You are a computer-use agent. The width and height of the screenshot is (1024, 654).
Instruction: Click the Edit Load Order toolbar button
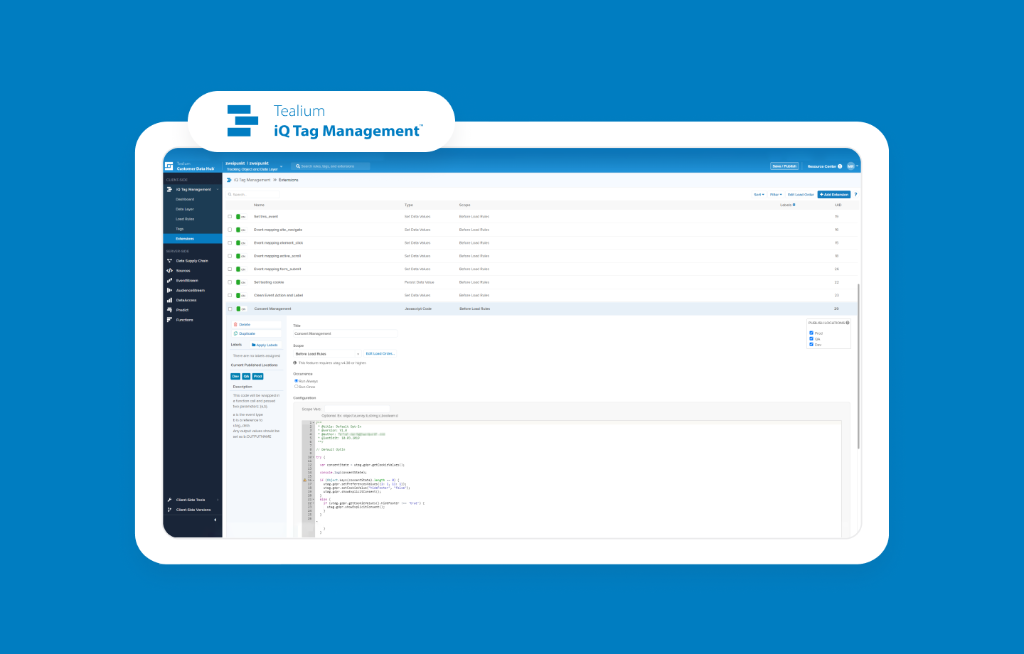[801, 195]
